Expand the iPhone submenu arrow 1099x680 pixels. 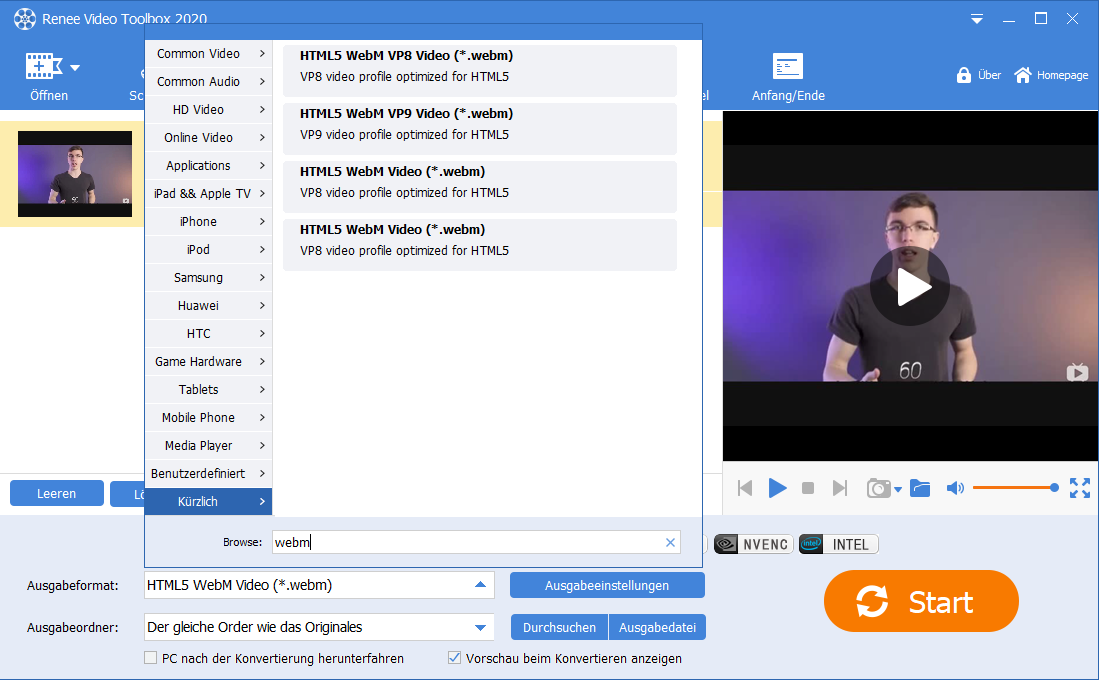click(x=262, y=222)
